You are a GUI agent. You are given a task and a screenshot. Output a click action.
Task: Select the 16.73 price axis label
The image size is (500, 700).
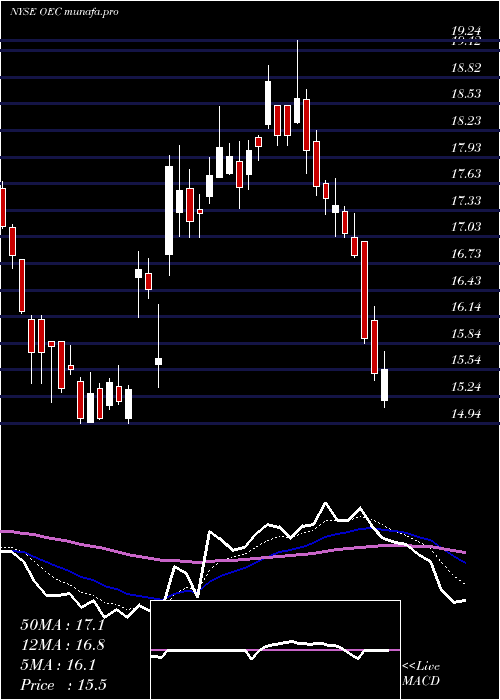466,254
